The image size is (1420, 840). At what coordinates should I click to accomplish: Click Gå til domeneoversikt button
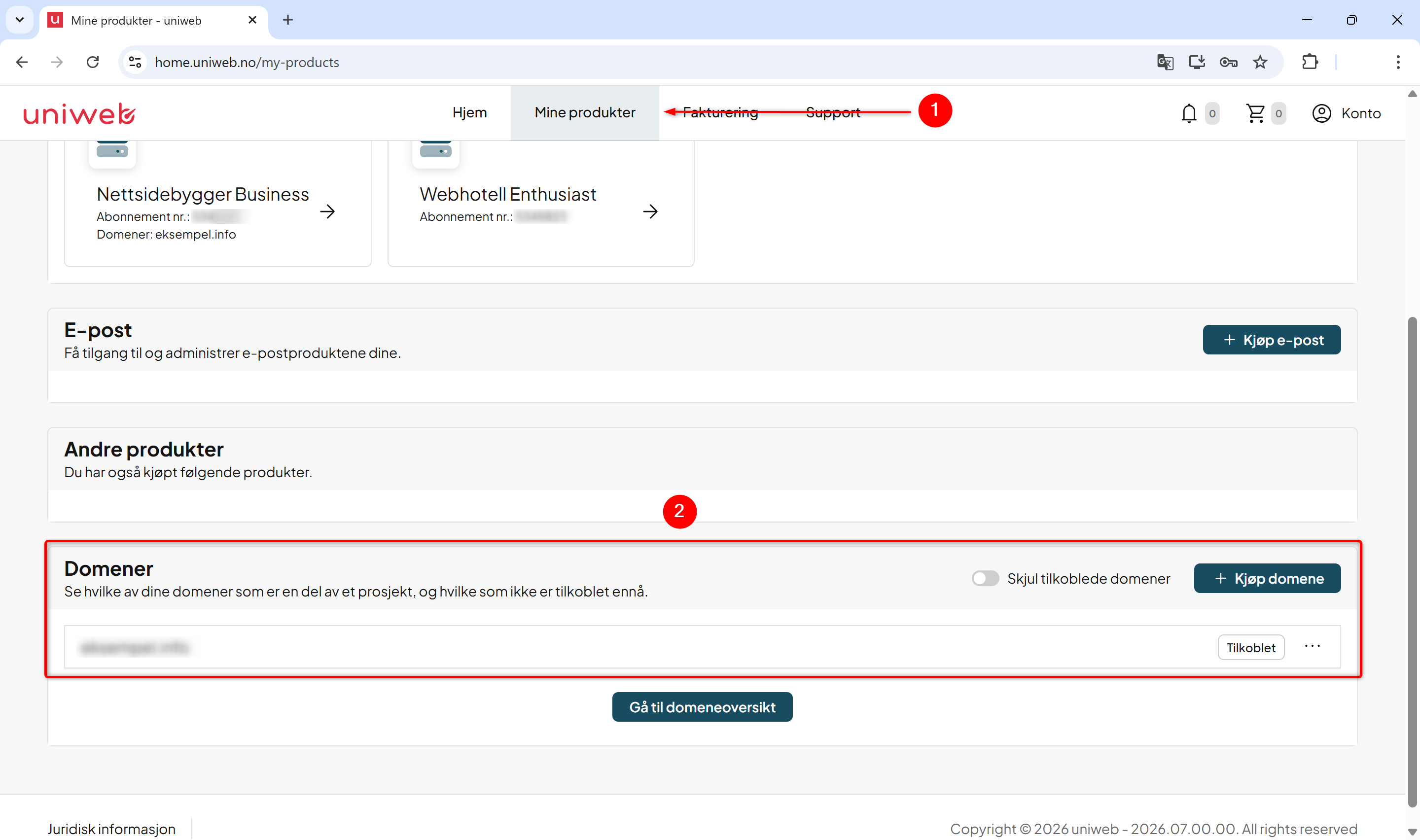coord(702,707)
